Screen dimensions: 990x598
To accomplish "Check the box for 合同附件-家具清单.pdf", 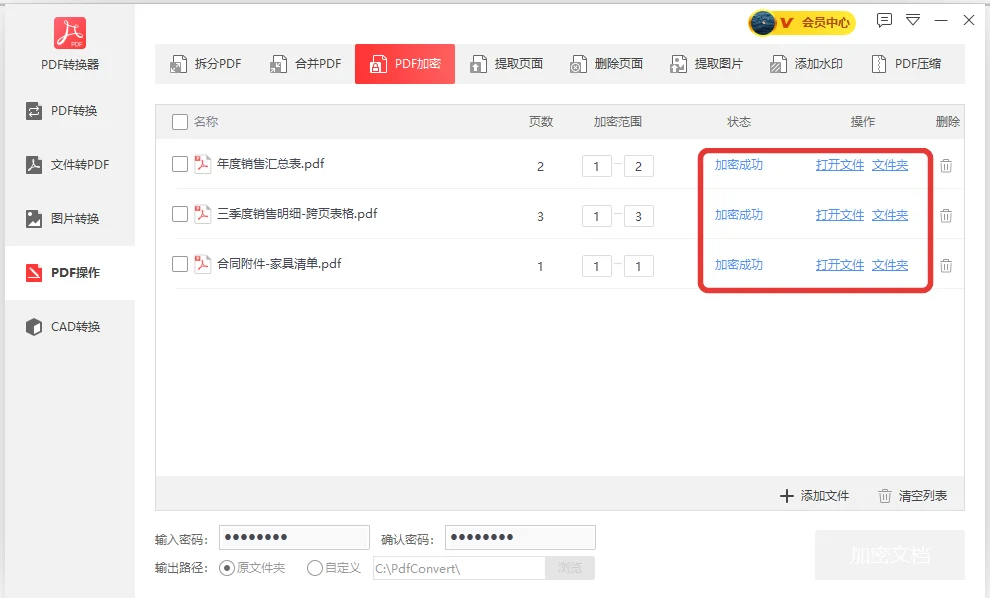I will coord(180,264).
